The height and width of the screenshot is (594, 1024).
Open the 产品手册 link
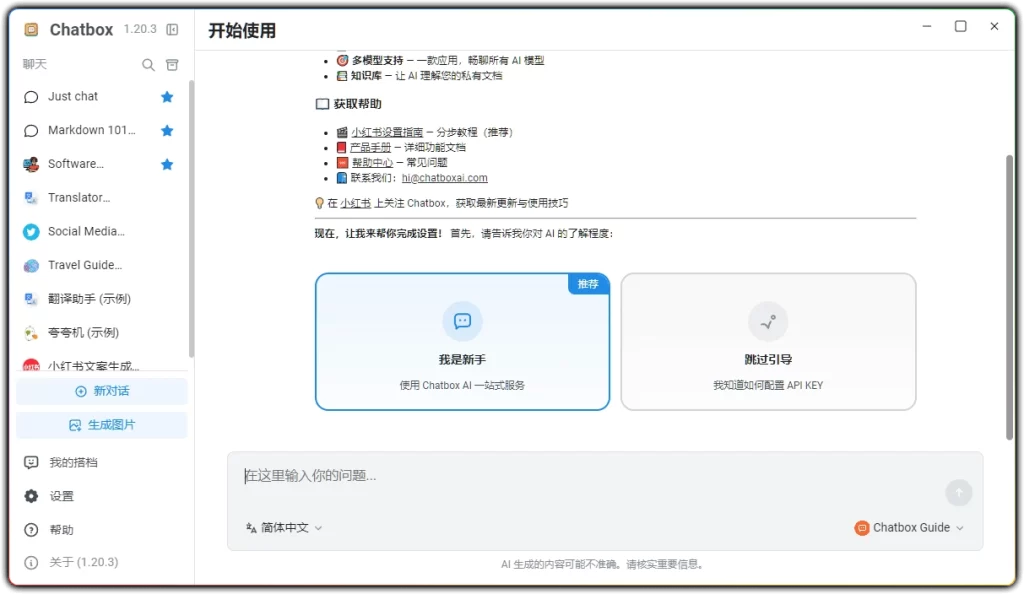[370, 148]
